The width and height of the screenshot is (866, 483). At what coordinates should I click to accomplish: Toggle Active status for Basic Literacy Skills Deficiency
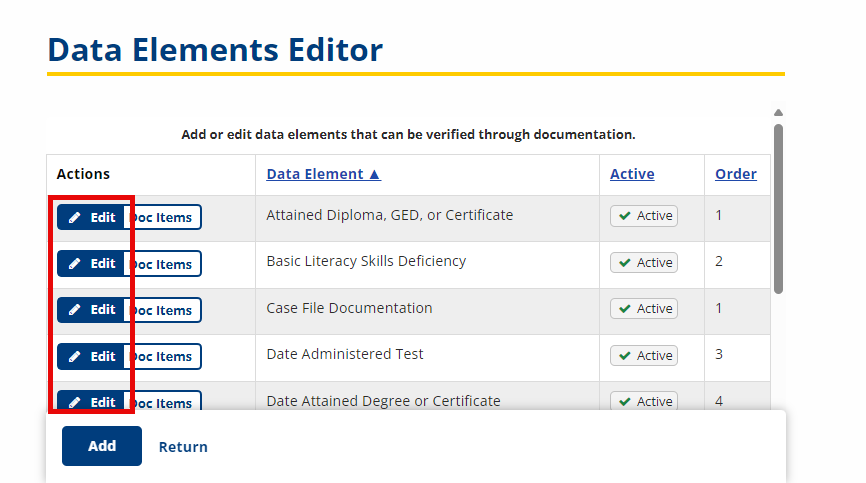[644, 262]
